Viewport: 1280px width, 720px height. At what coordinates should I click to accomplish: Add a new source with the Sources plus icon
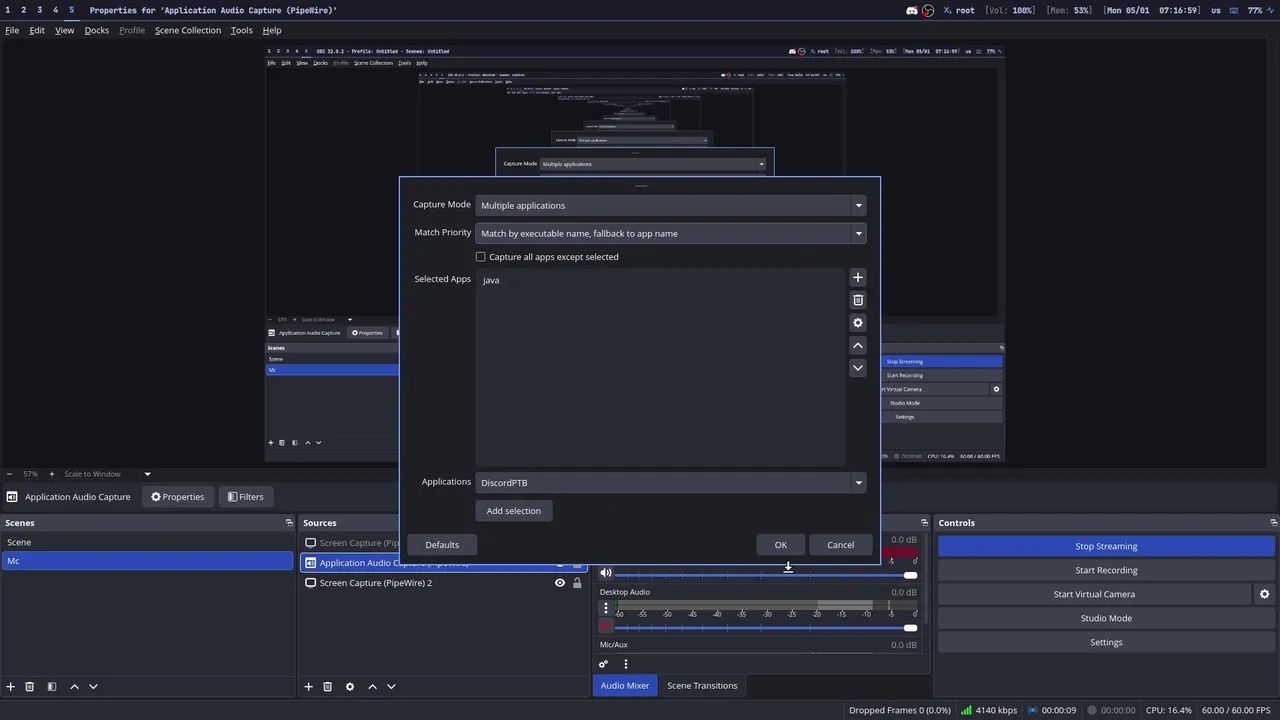coord(309,687)
